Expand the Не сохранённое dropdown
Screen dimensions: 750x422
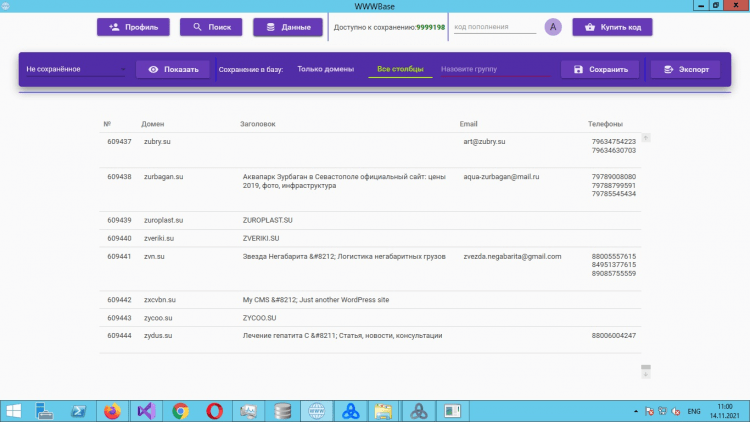tap(76, 69)
